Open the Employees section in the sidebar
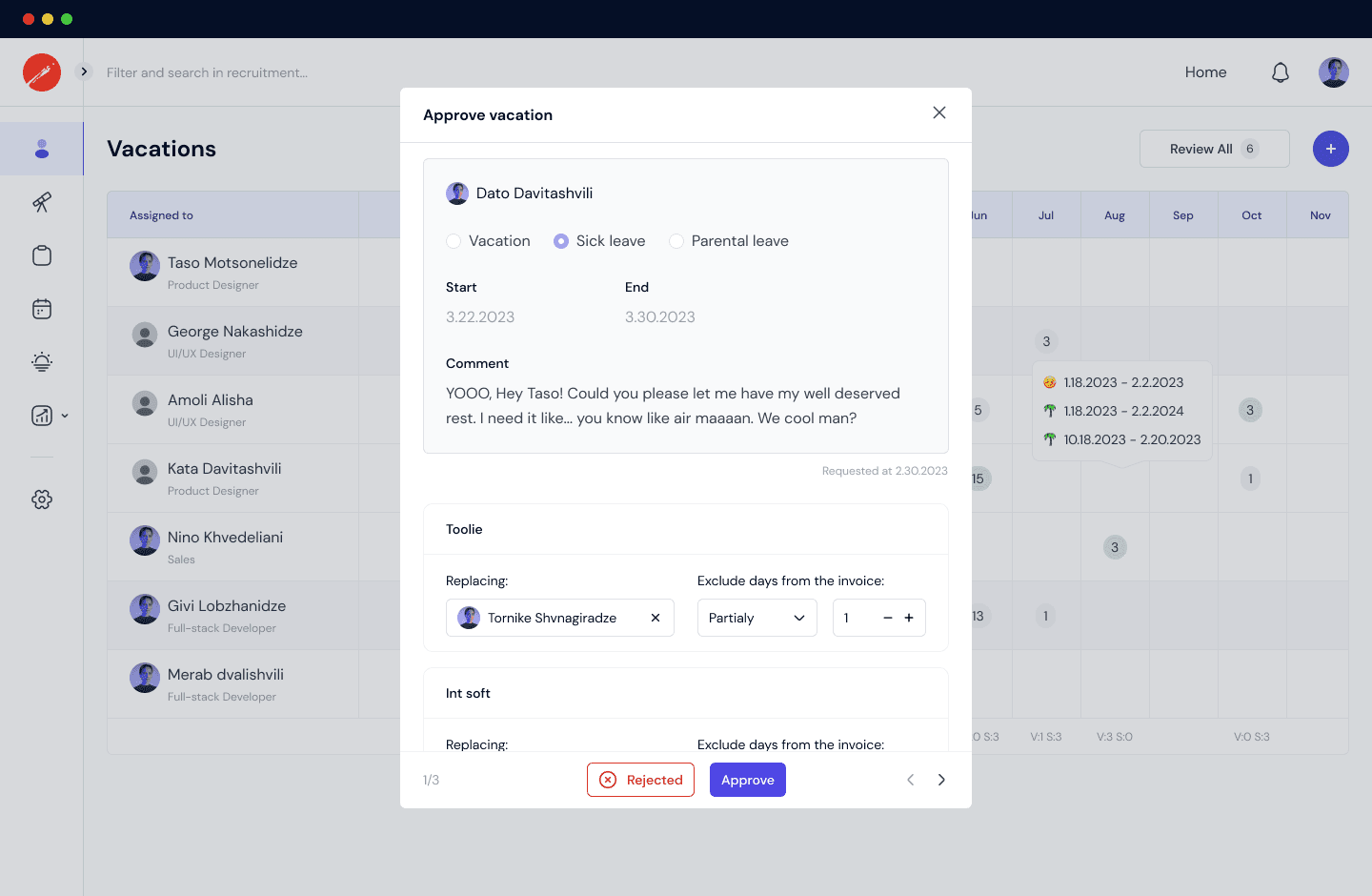 point(42,149)
